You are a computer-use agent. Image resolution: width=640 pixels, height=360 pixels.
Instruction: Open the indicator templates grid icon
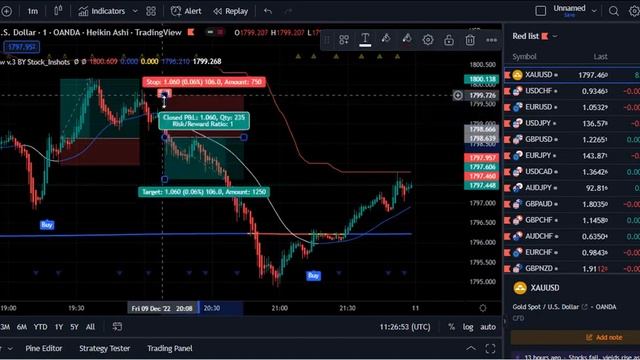(151, 11)
